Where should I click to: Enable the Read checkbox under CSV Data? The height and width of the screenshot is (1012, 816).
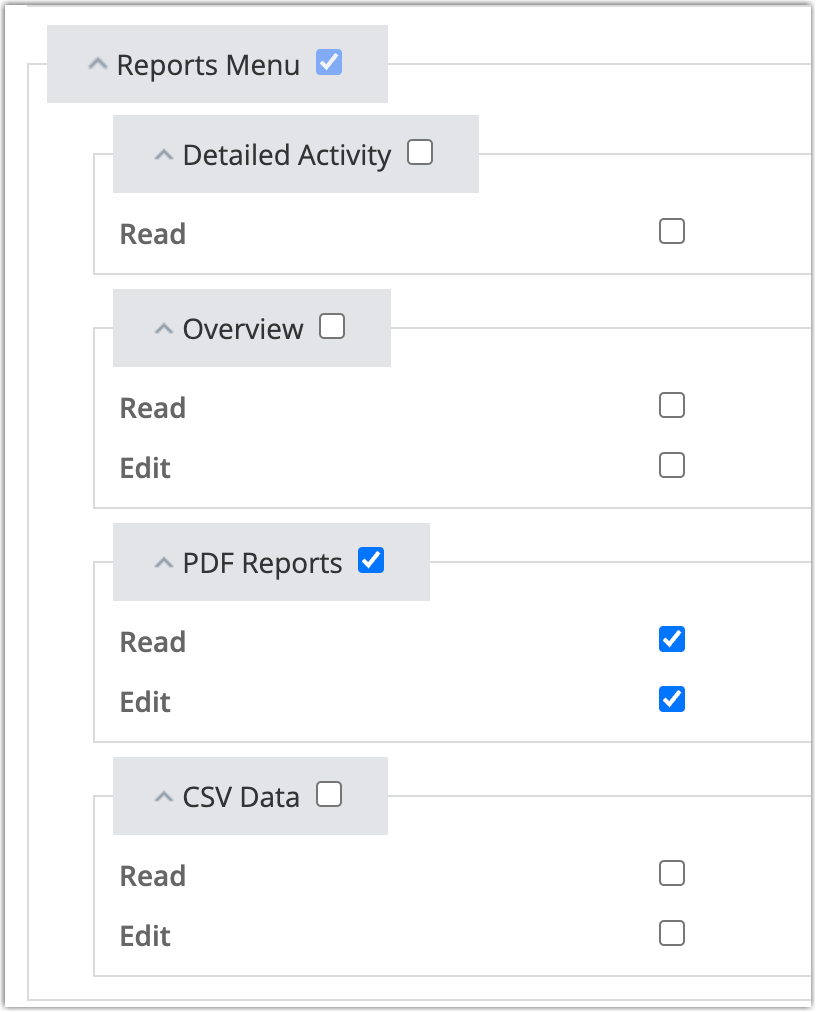pyautogui.click(x=671, y=873)
